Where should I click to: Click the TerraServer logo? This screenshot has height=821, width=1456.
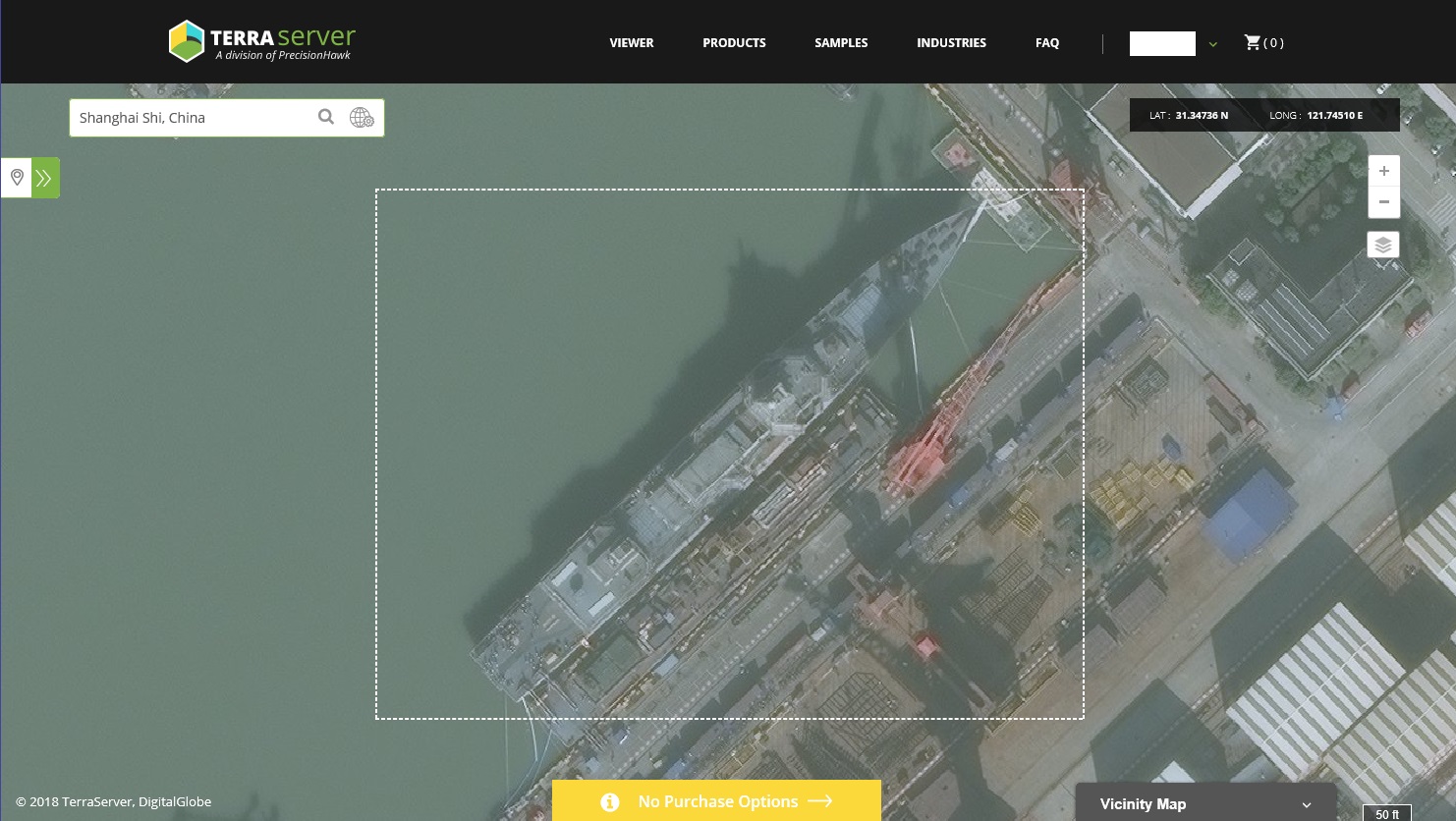pos(262,41)
